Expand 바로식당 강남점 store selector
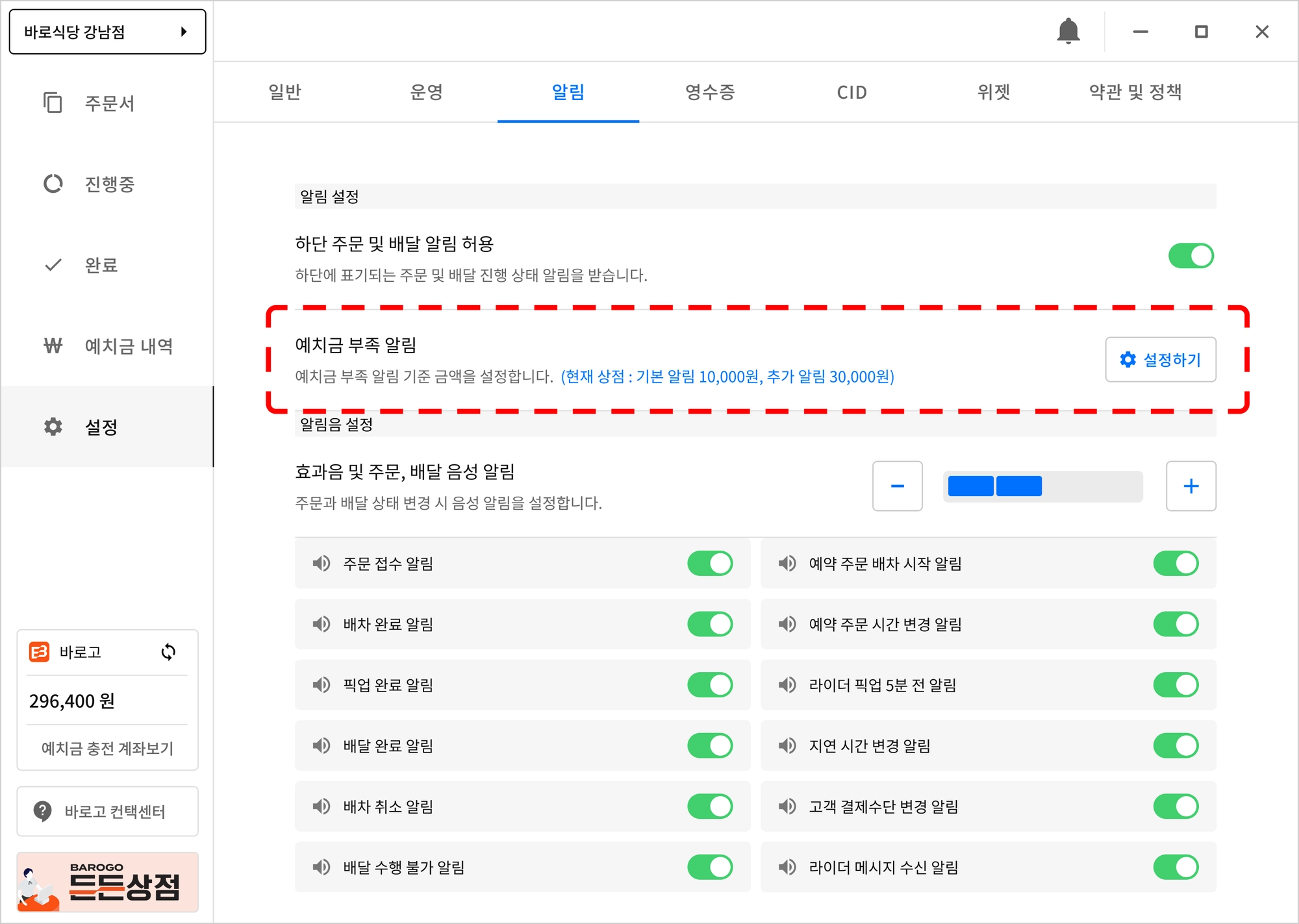Viewport: 1299px width, 924px height. coord(107,32)
